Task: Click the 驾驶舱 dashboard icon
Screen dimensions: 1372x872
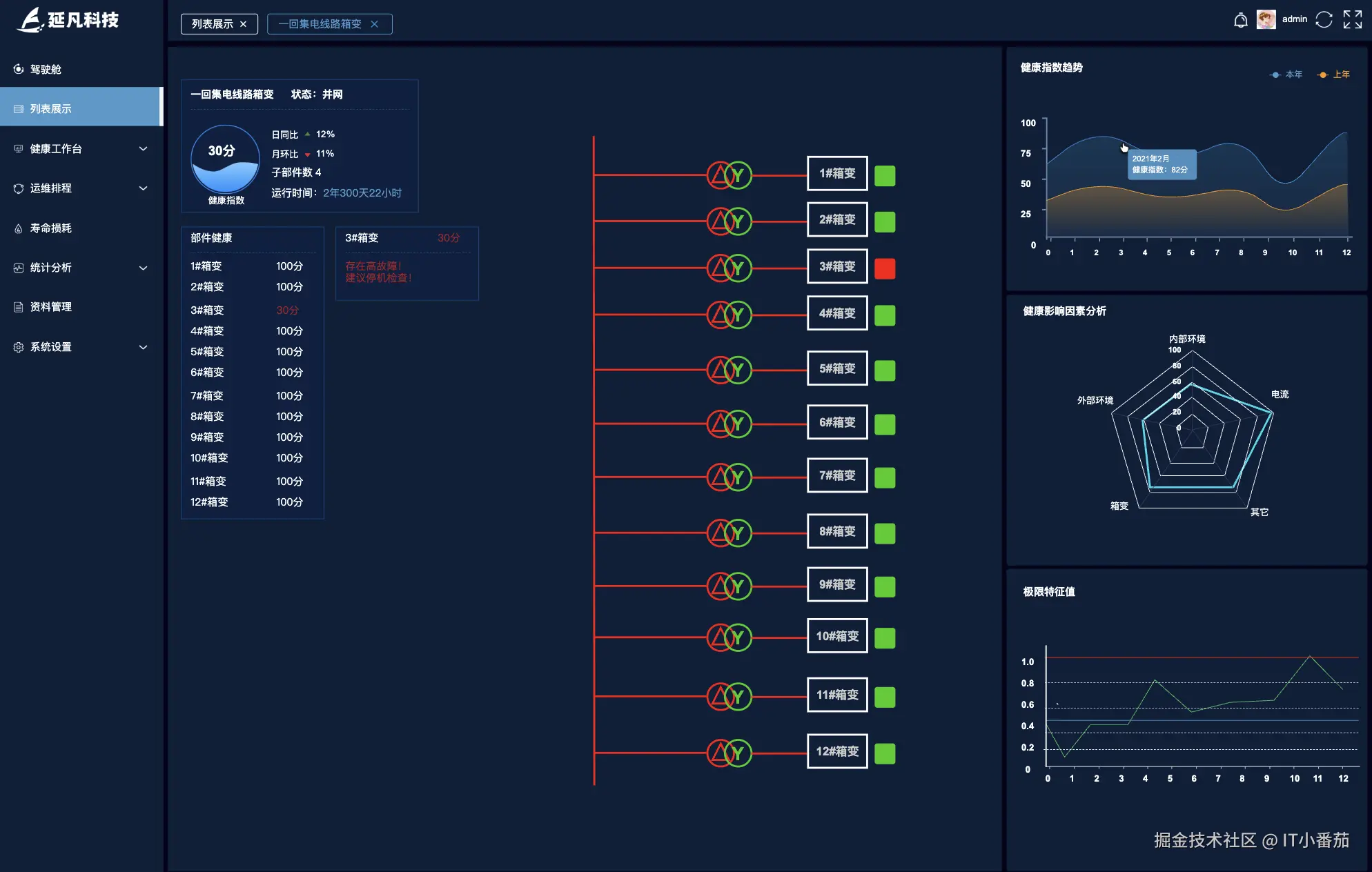Action: [x=19, y=69]
